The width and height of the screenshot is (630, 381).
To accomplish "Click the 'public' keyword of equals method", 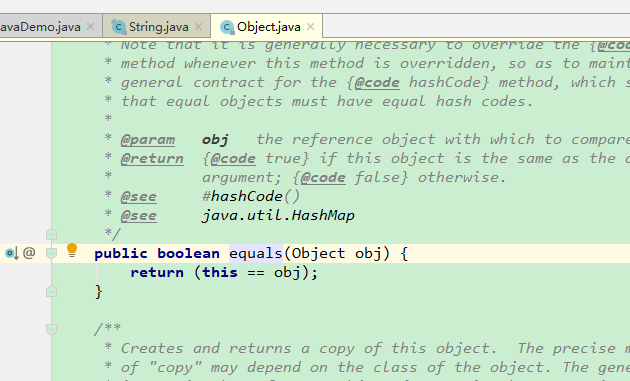I will tap(121, 253).
